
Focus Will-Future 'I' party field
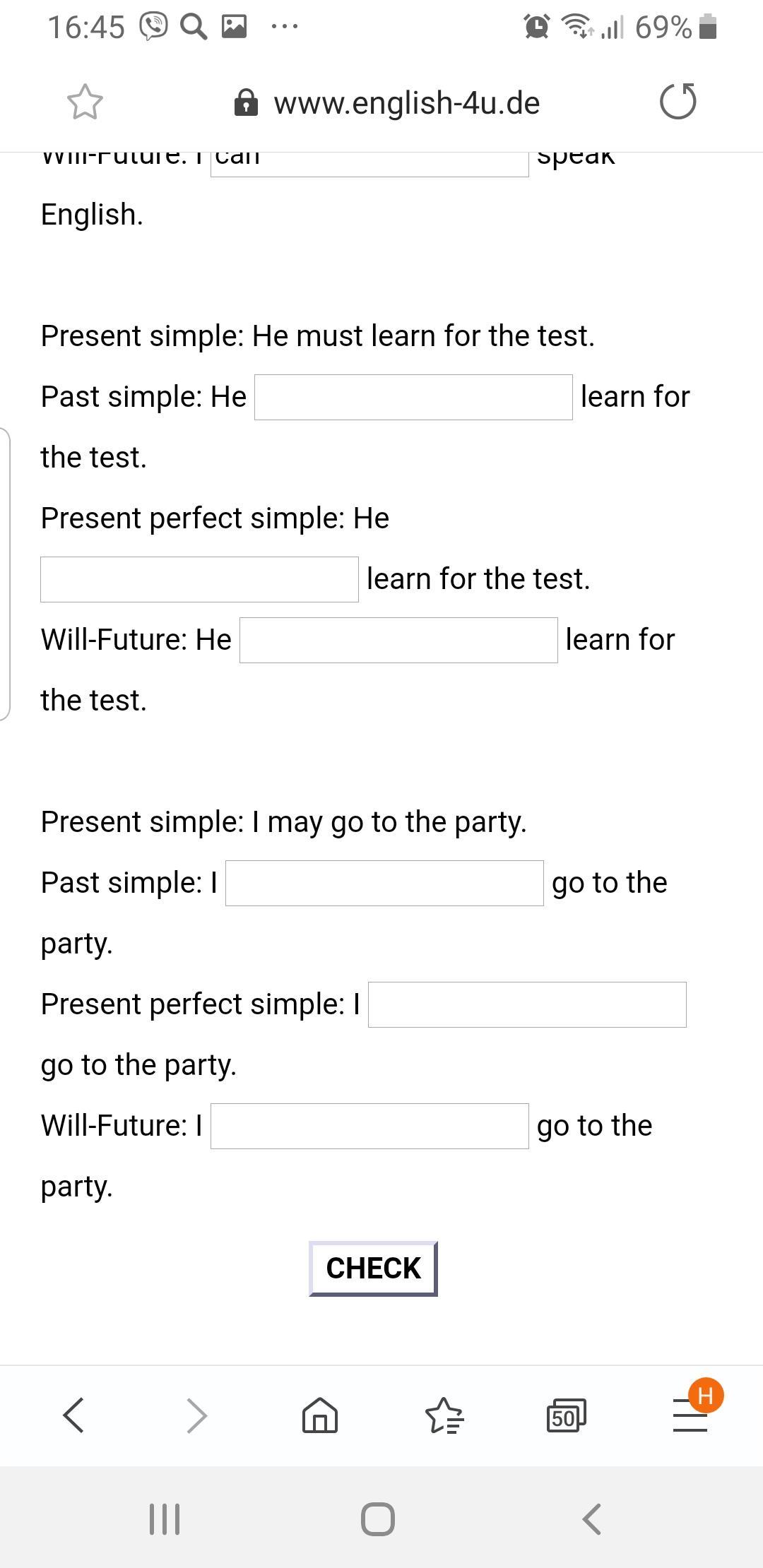point(369,1127)
